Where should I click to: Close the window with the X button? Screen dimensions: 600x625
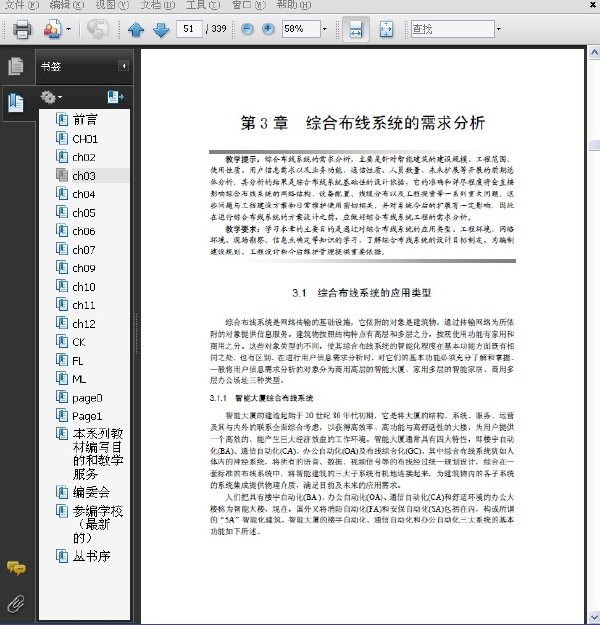[x=593, y=5]
